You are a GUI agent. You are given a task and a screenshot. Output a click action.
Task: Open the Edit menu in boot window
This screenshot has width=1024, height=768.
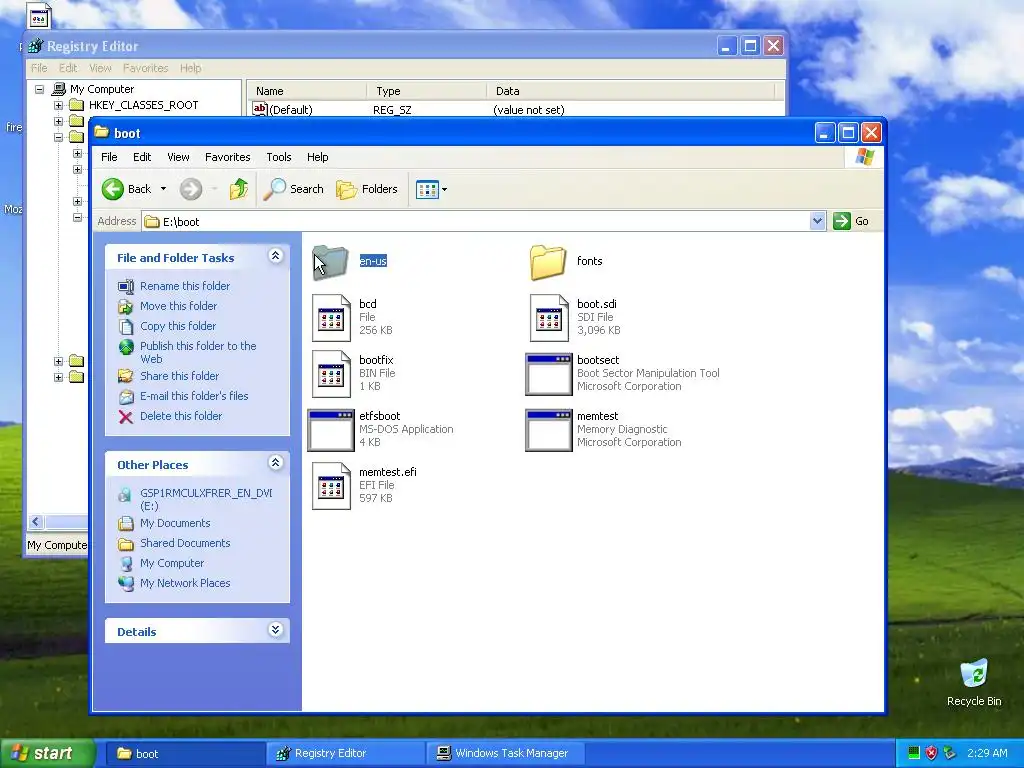tap(142, 157)
